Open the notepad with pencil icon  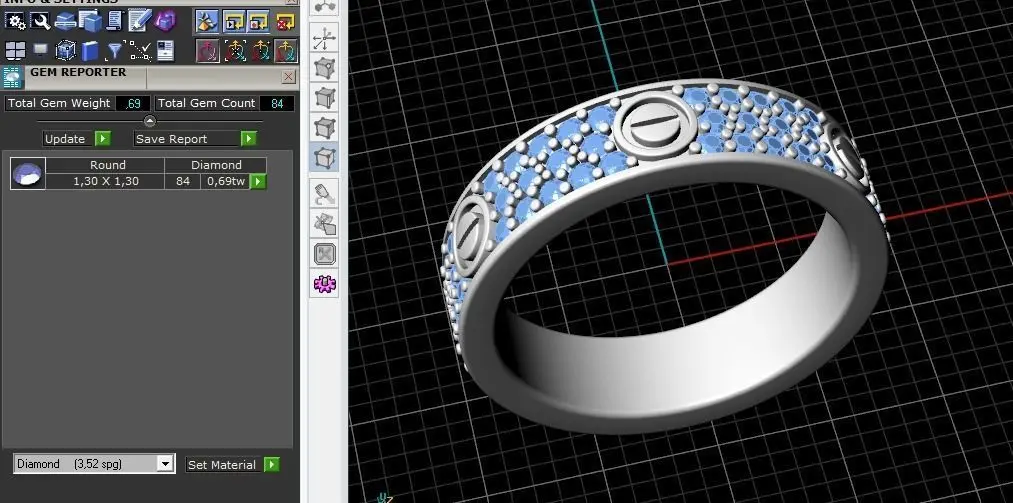point(139,21)
